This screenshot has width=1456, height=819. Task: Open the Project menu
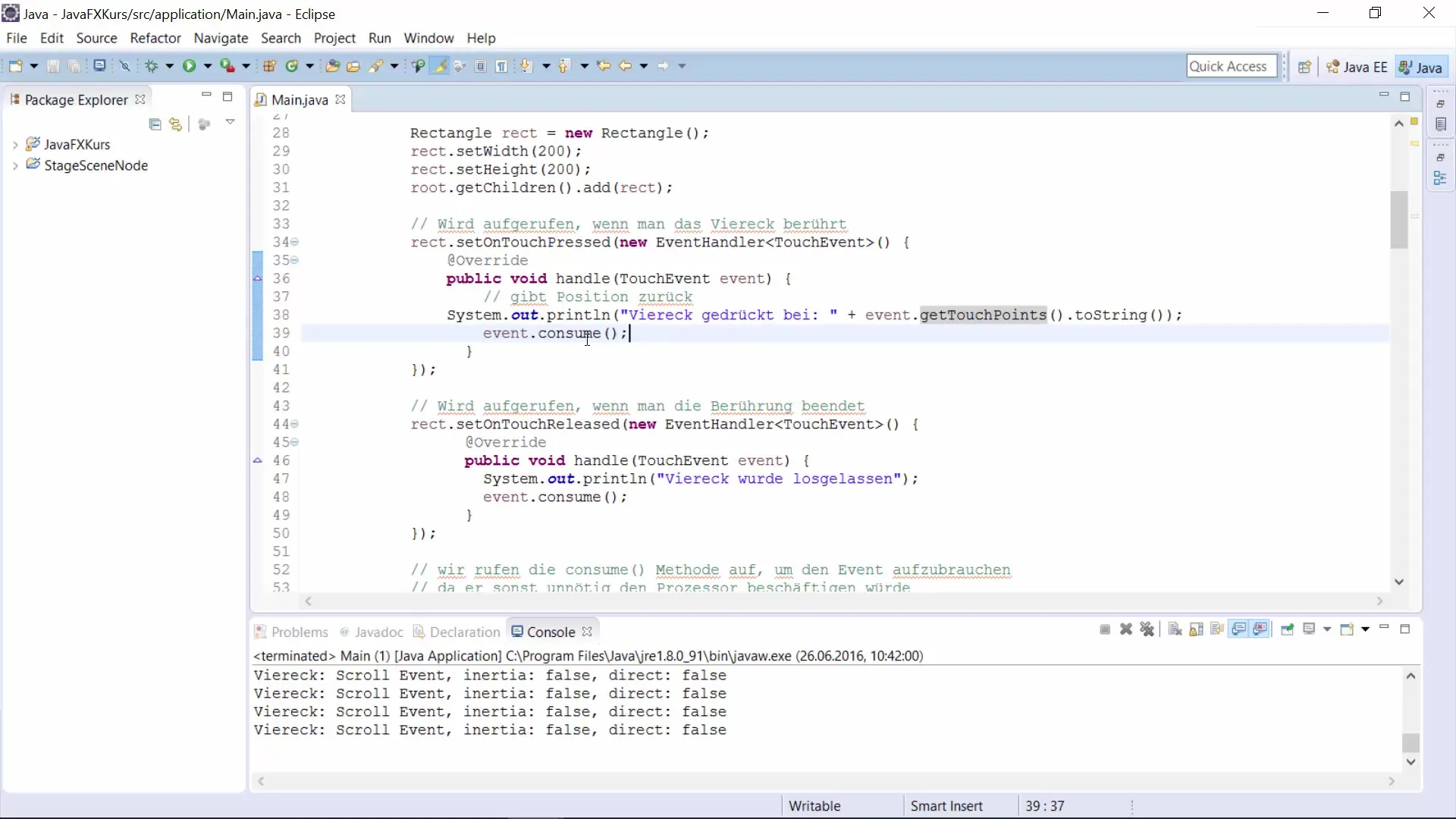[x=334, y=38]
